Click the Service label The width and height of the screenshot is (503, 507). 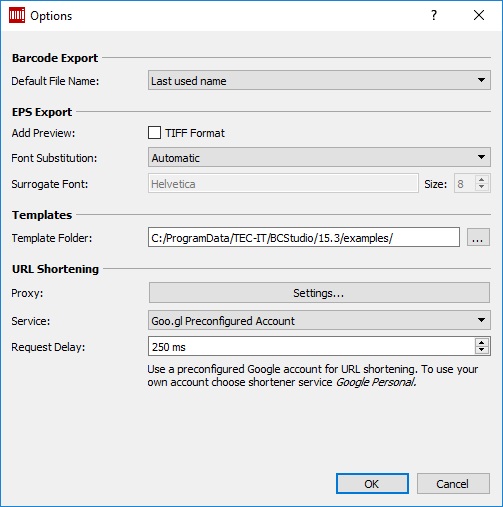pyautogui.click(x=31, y=321)
